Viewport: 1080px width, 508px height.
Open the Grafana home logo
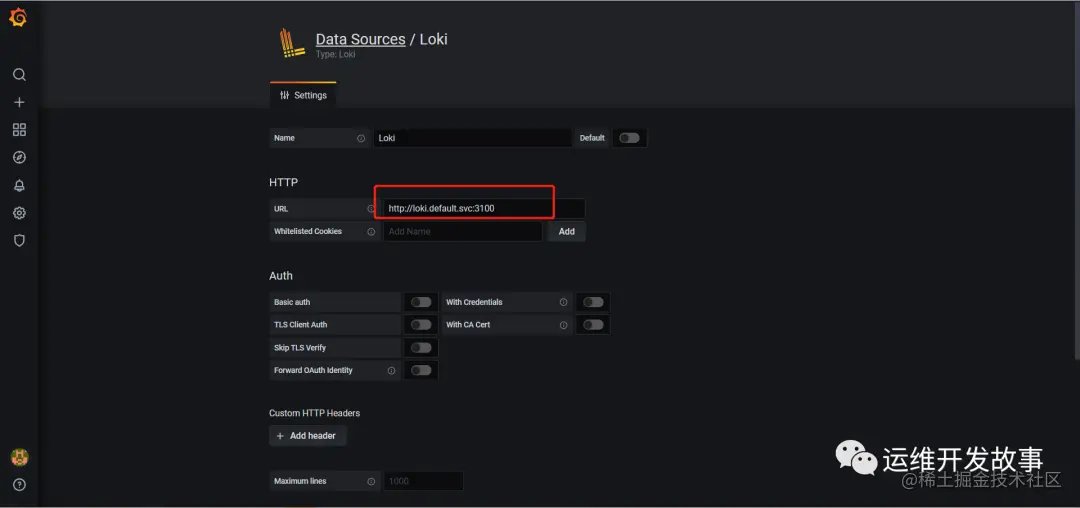(18, 18)
